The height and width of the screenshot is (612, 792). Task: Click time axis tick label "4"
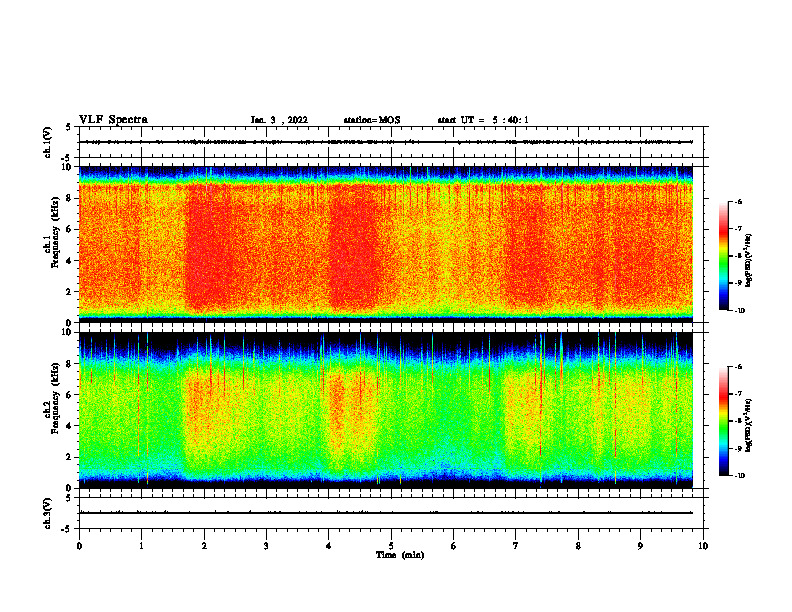pyautogui.click(x=329, y=546)
